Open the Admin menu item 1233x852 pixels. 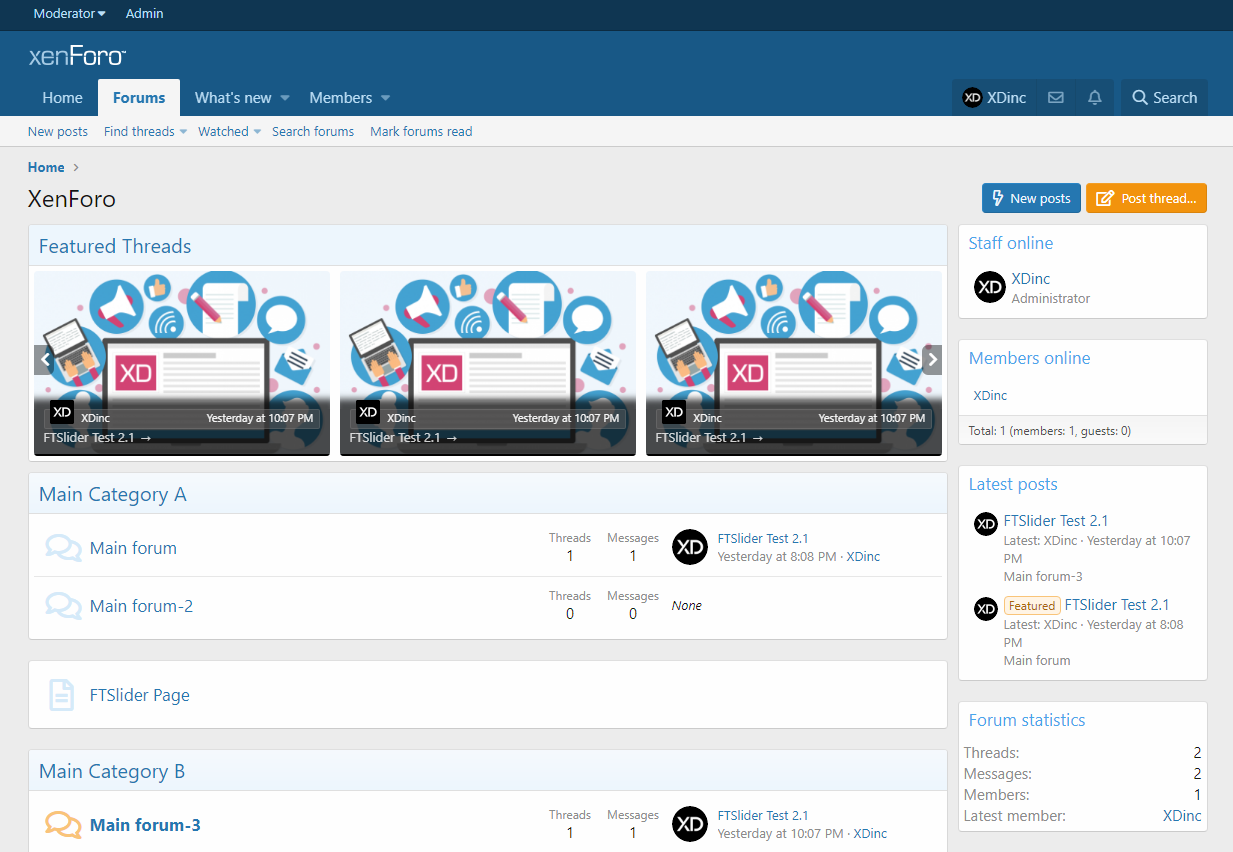coord(144,14)
